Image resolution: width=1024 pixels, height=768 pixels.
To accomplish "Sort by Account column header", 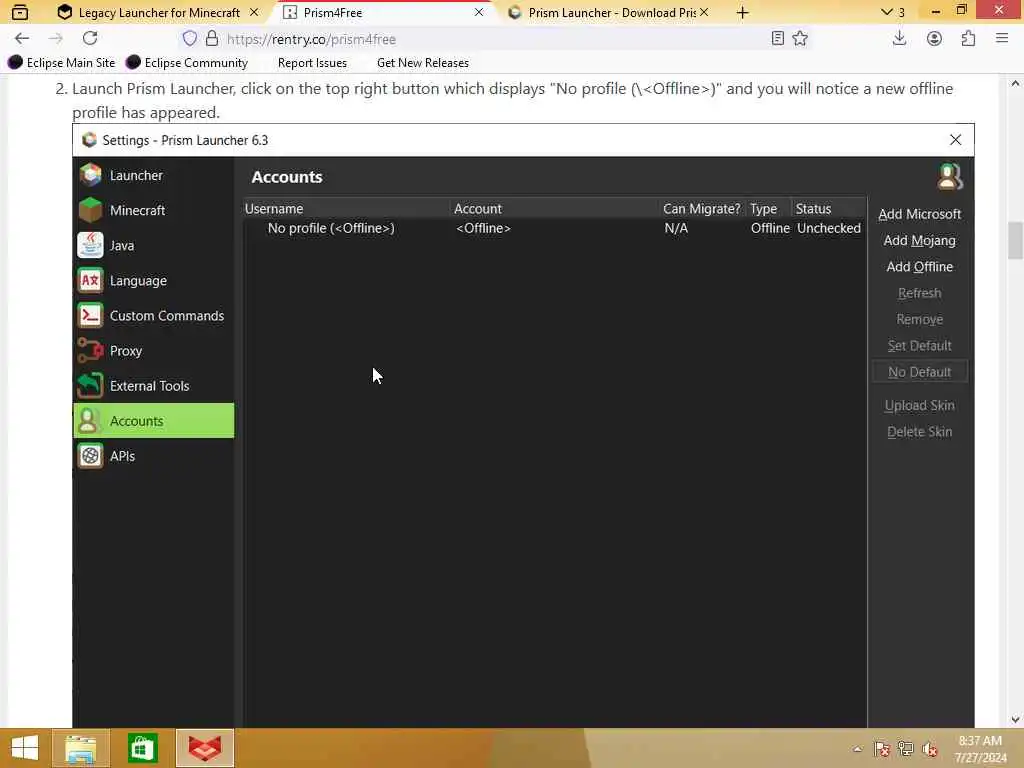I will point(554,208).
